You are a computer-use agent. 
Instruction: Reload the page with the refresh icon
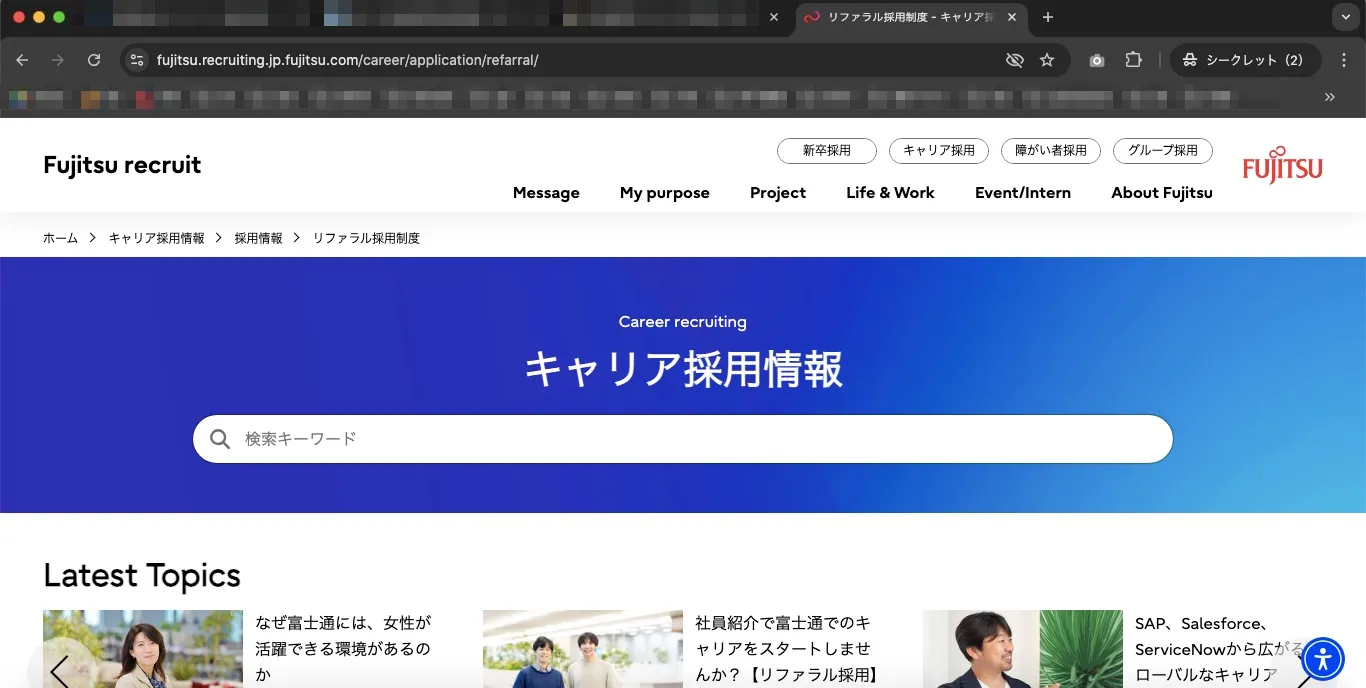pos(94,60)
